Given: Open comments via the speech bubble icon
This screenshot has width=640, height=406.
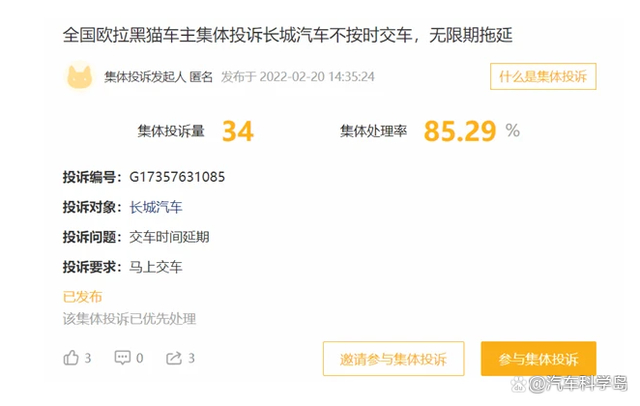Looking at the screenshot, I should (x=123, y=358).
